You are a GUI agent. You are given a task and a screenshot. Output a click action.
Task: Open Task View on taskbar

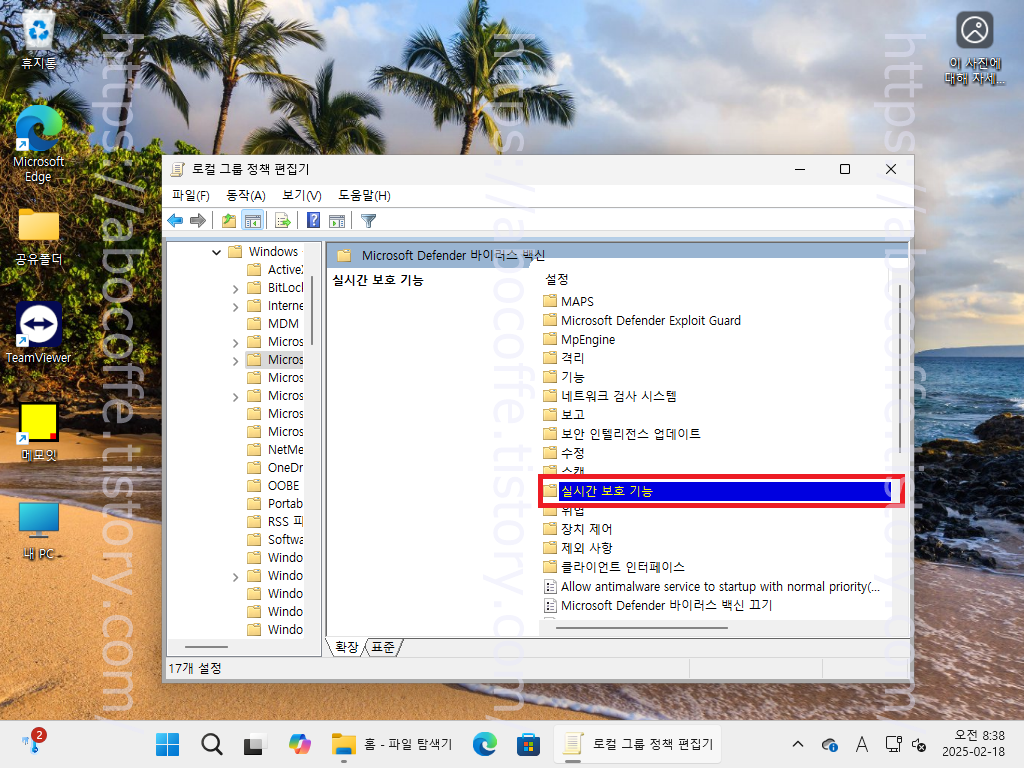tap(255, 744)
